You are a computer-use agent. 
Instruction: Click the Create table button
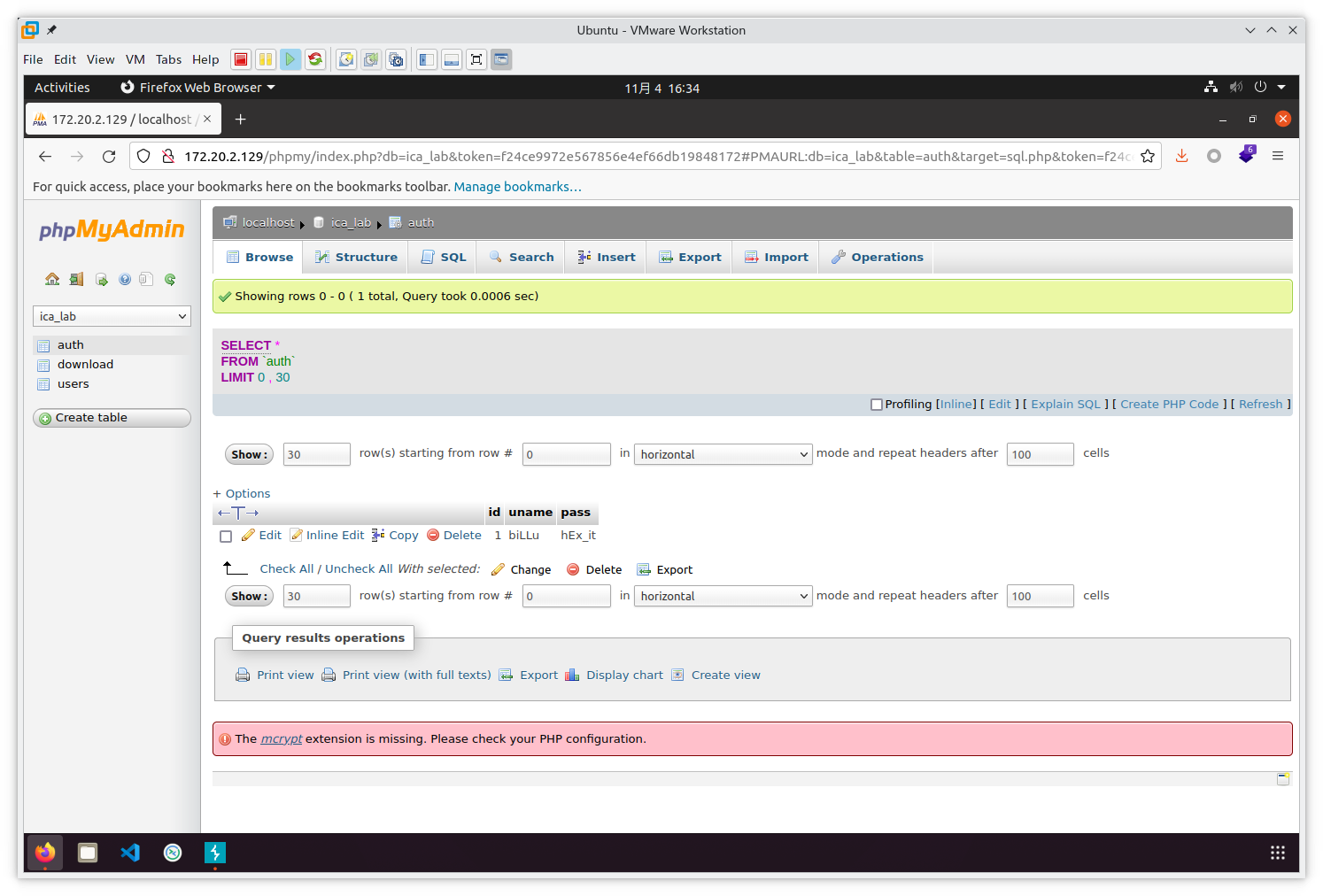point(112,418)
